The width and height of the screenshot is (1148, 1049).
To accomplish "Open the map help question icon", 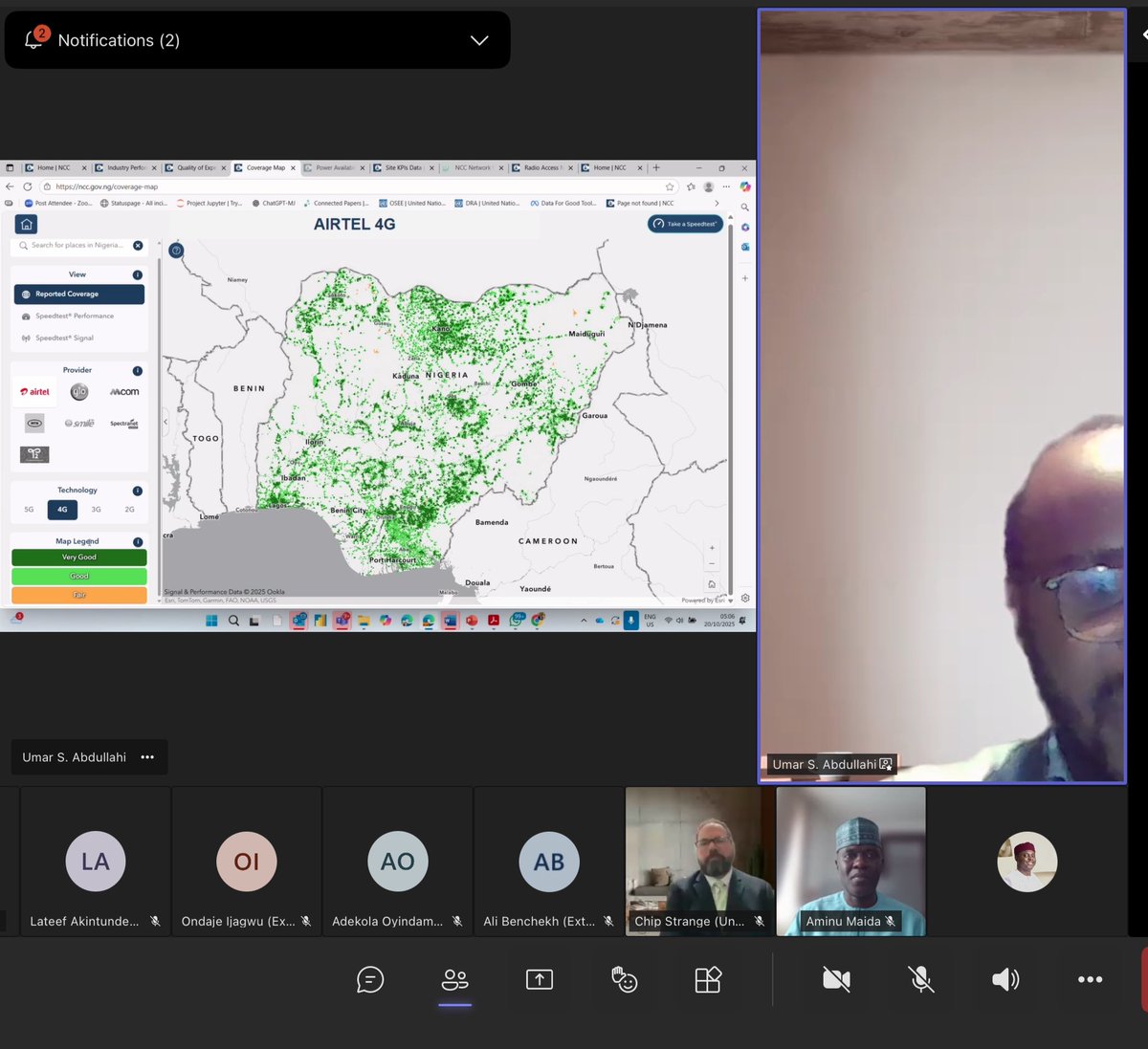I will (x=176, y=251).
